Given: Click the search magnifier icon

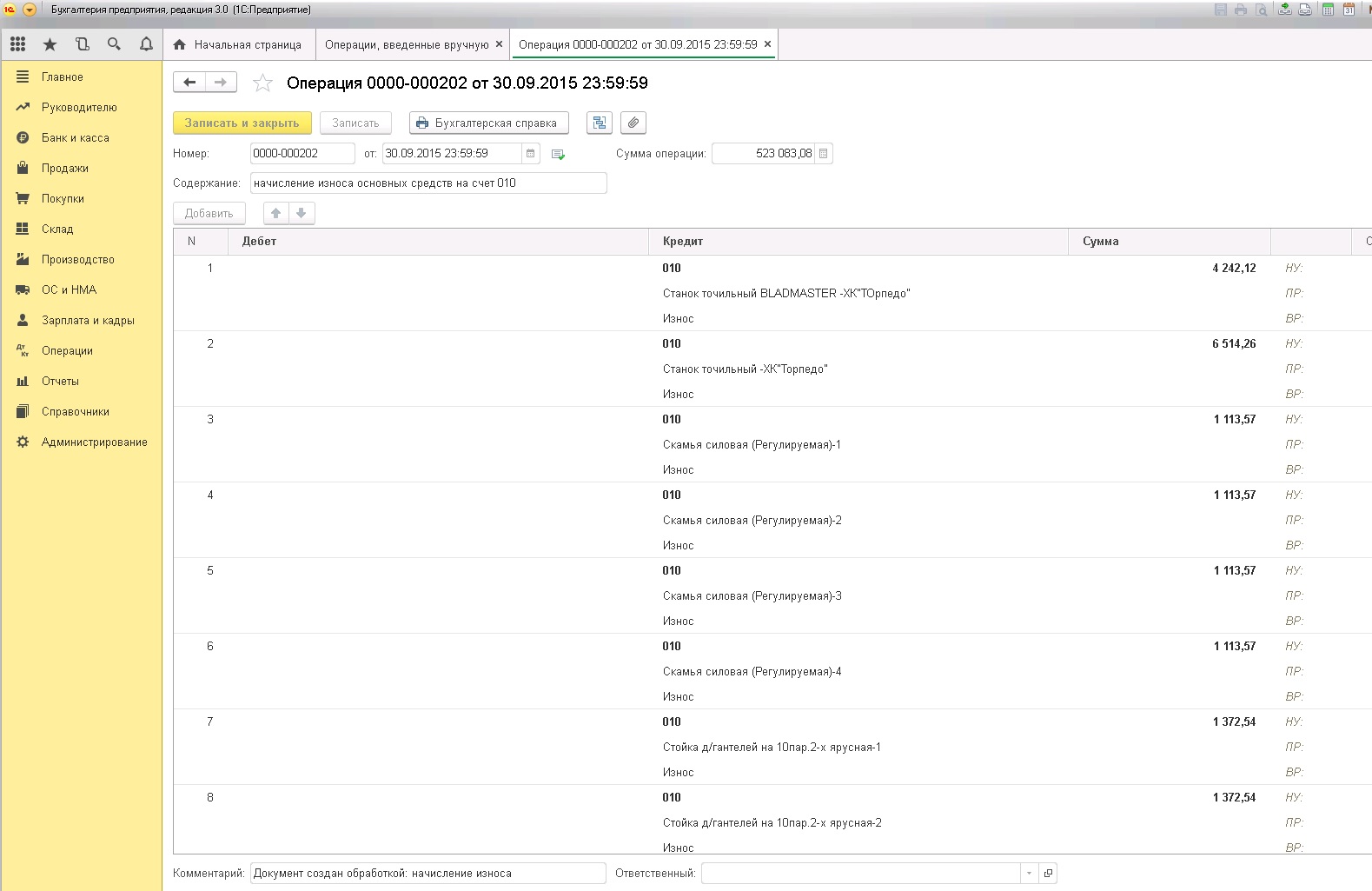Looking at the screenshot, I should [114, 44].
